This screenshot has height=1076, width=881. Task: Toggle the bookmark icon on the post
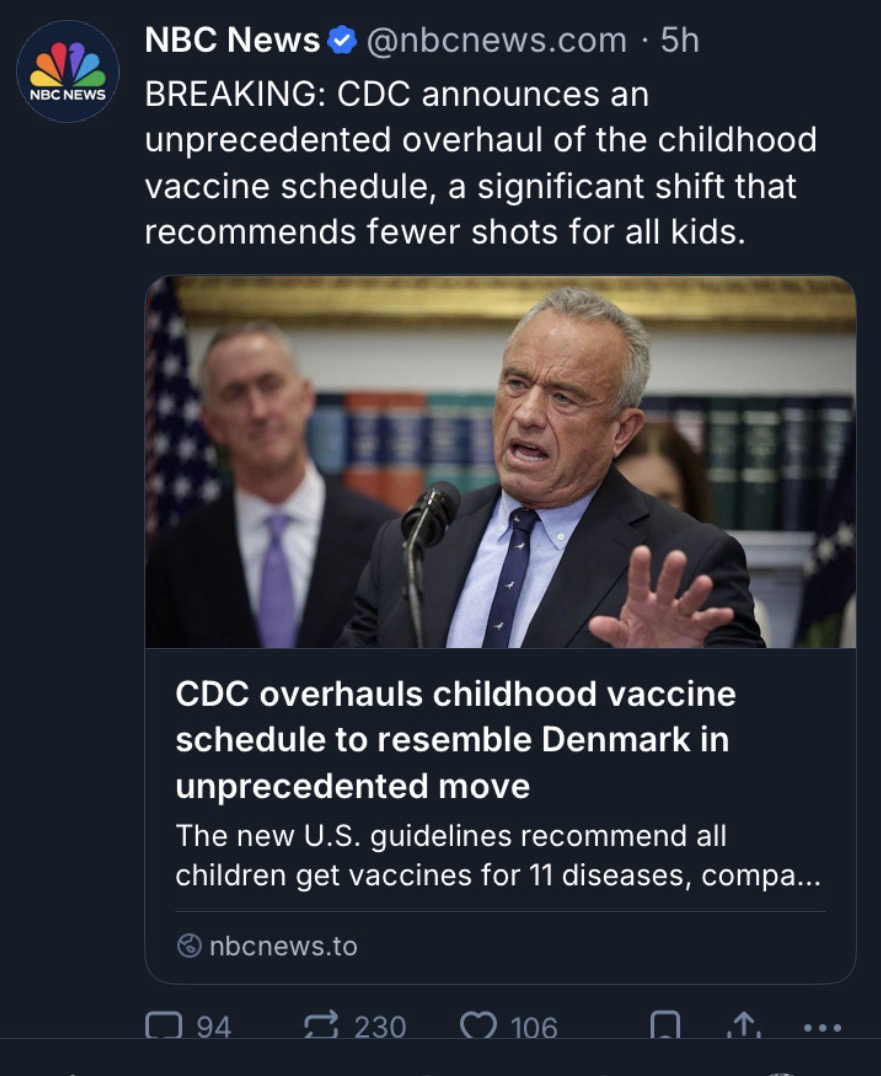point(665,1026)
